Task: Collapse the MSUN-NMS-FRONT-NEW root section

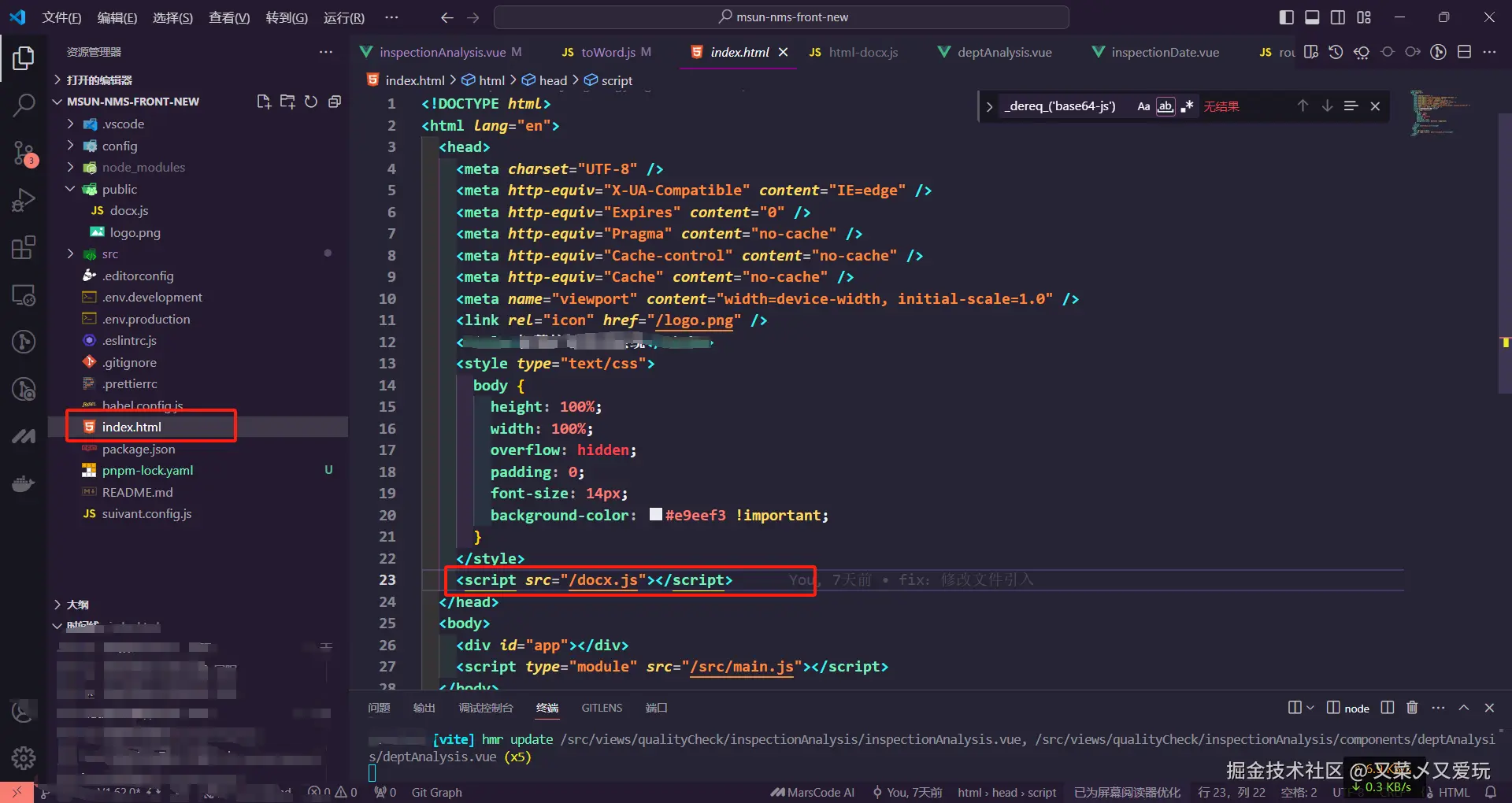Action: point(133,102)
